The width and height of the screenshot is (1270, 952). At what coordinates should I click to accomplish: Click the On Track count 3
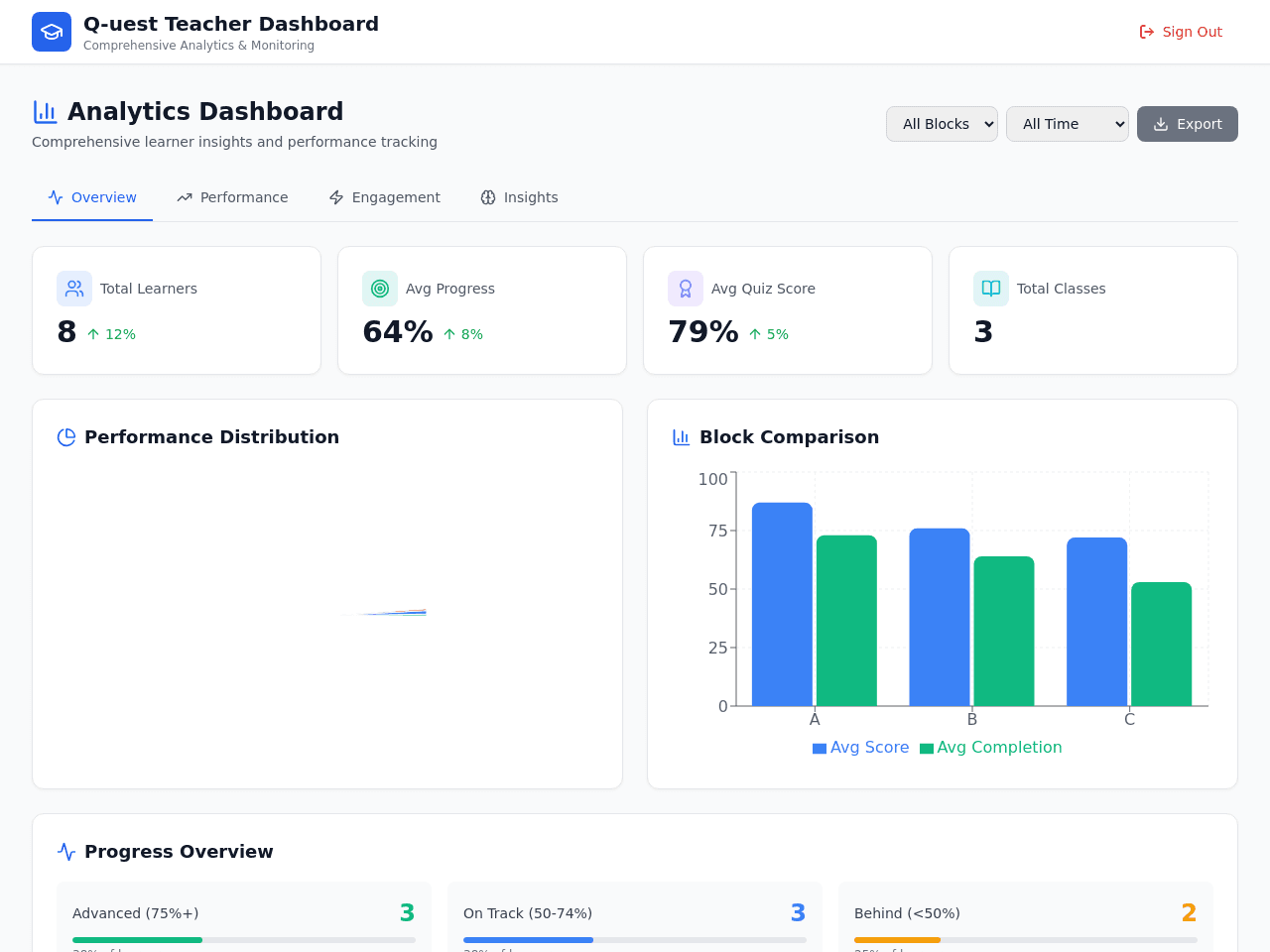point(798,913)
